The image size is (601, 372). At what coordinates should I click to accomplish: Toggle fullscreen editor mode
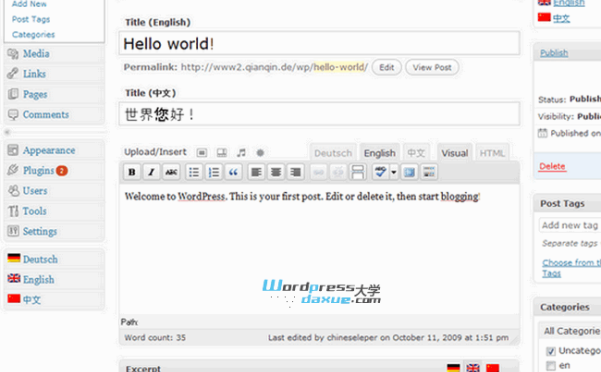click(x=409, y=172)
